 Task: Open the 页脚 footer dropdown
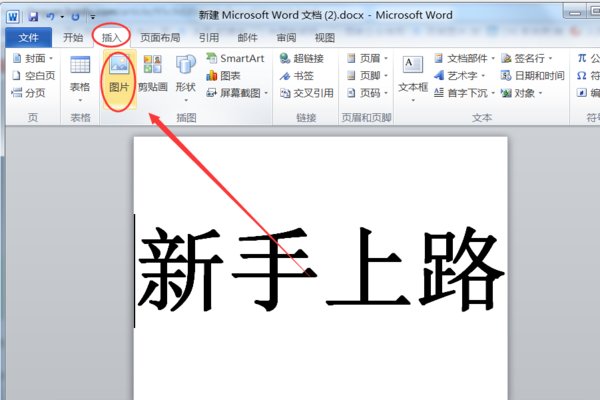click(367, 76)
